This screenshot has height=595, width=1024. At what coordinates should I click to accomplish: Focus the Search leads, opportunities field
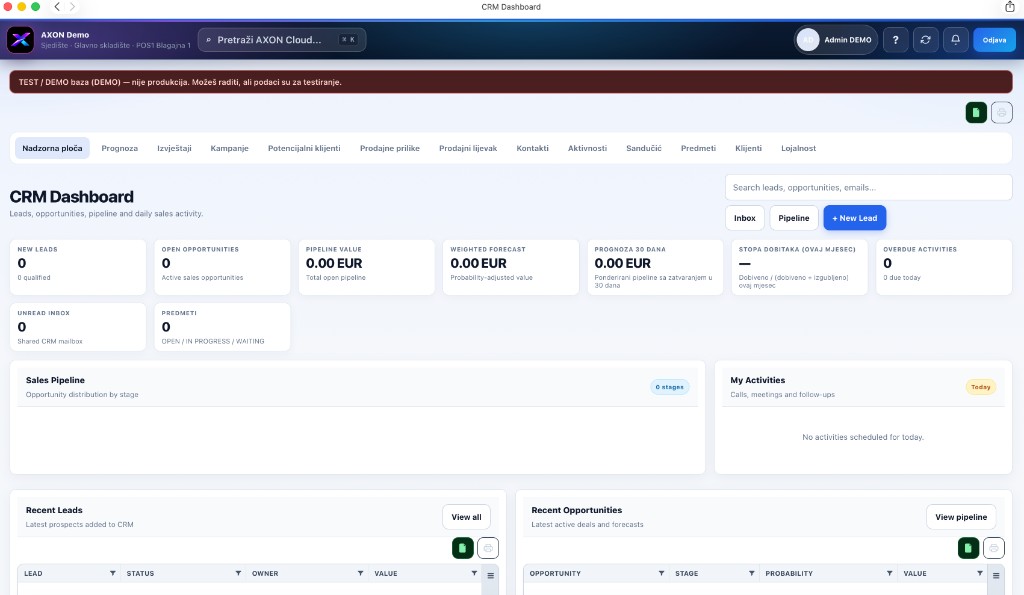868,187
